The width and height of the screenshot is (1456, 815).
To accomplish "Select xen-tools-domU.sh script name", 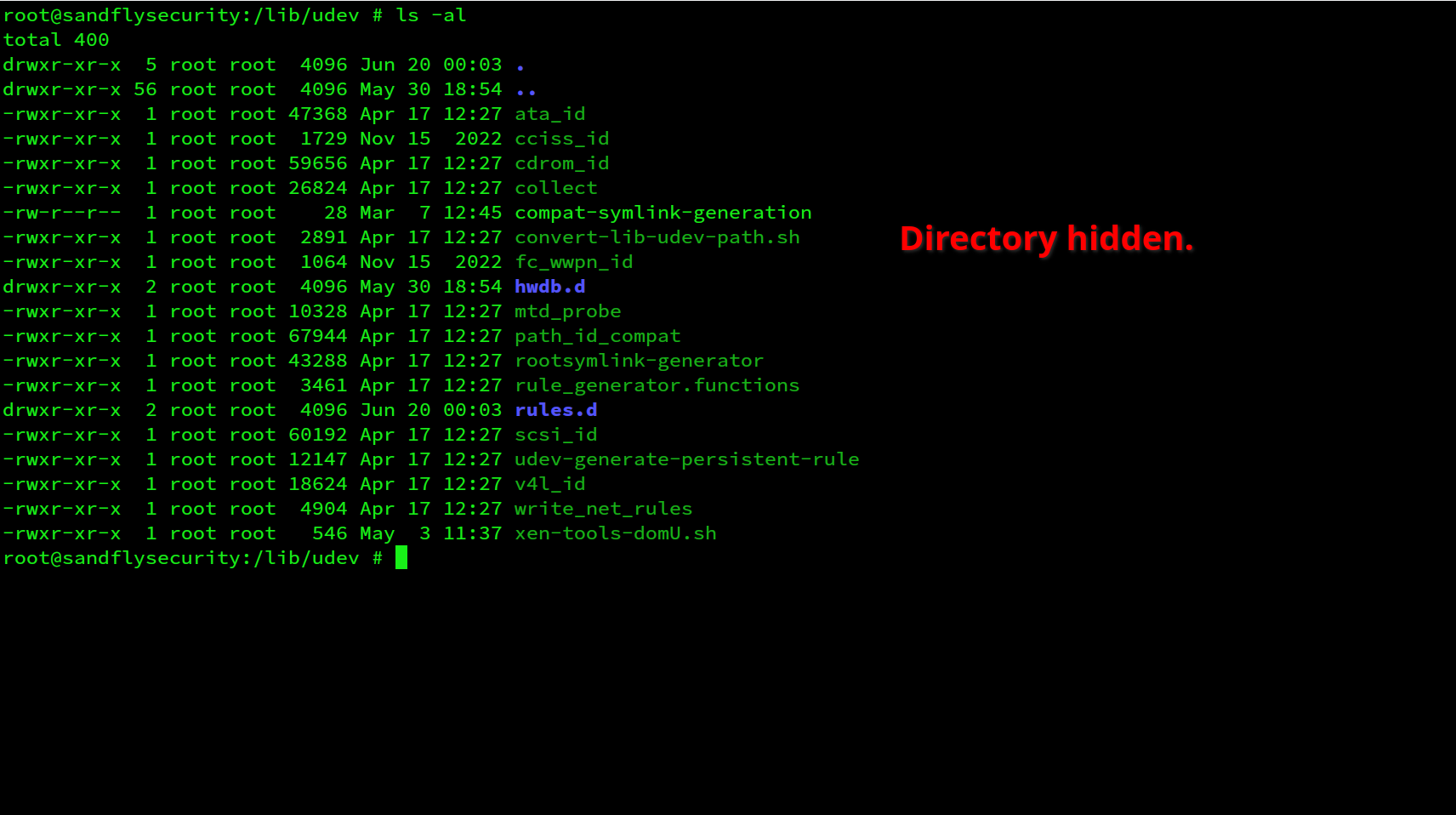I will tap(615, 533).
